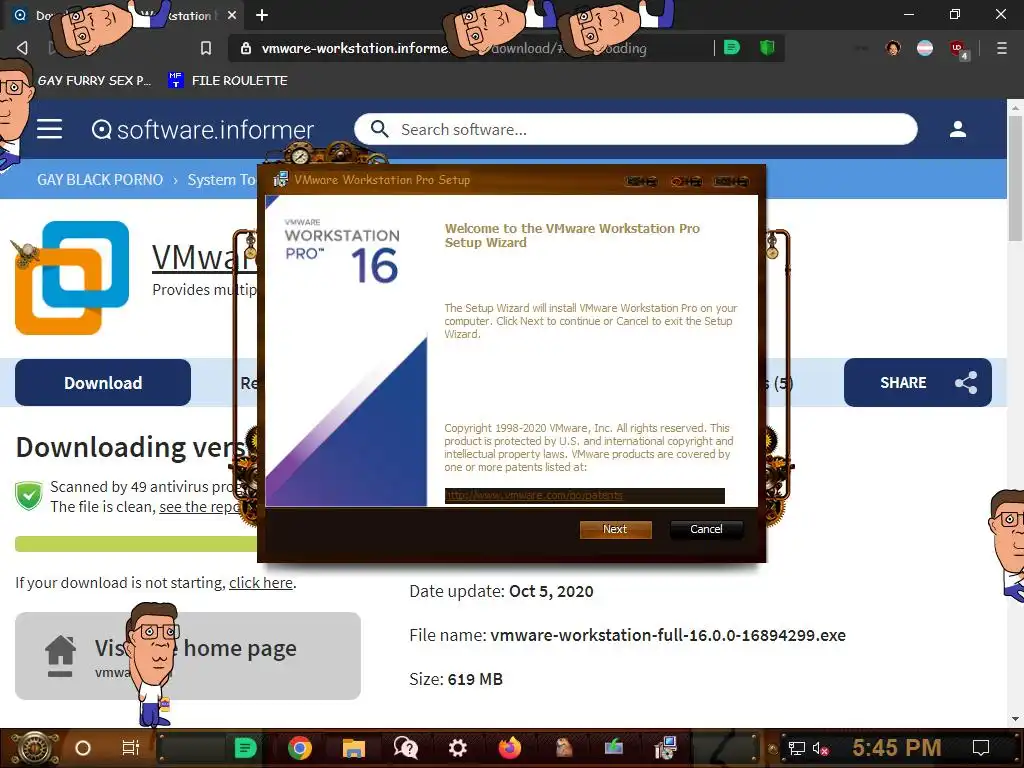Click the magnifier search icon
The image size is (1024, 768).
pyautogui.click(x=379, y=129)
